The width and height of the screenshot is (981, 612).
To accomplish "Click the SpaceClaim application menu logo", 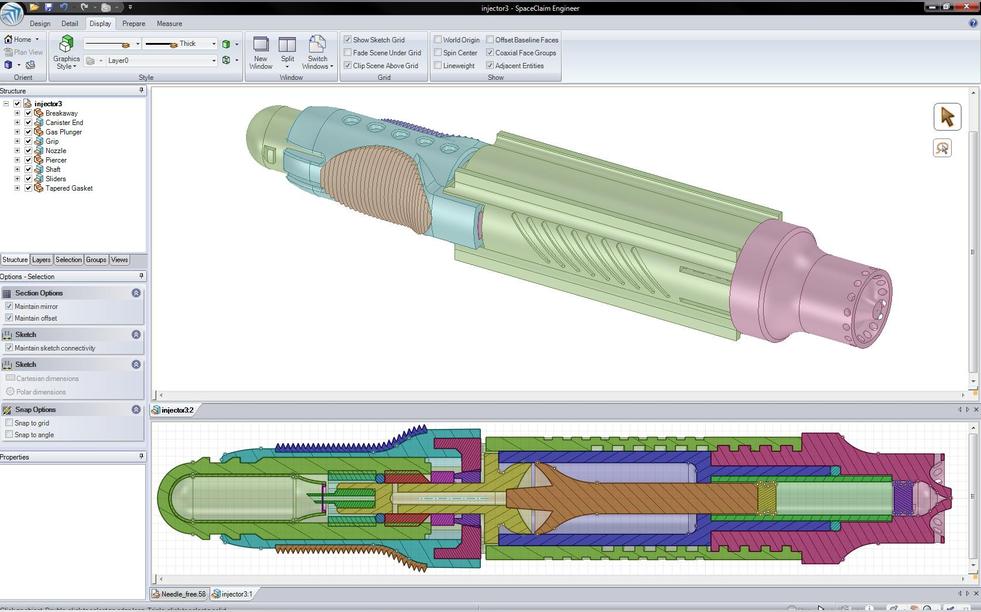I will 12,14.
